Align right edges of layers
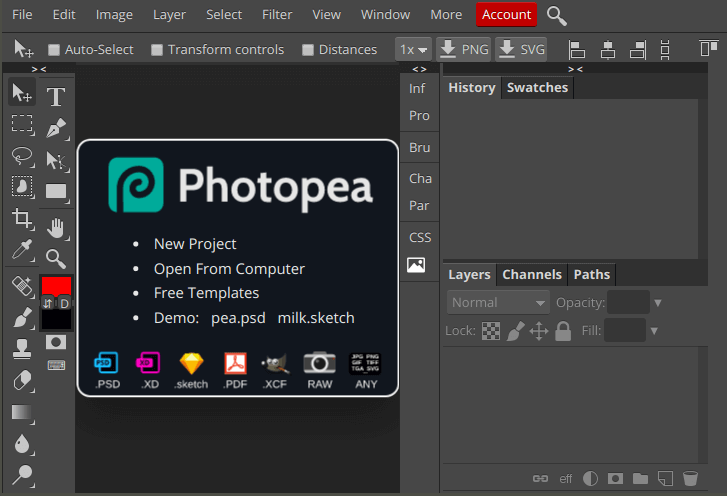This screenshot has width=727, height=496. pyautogui.click(x=638, y=49)
